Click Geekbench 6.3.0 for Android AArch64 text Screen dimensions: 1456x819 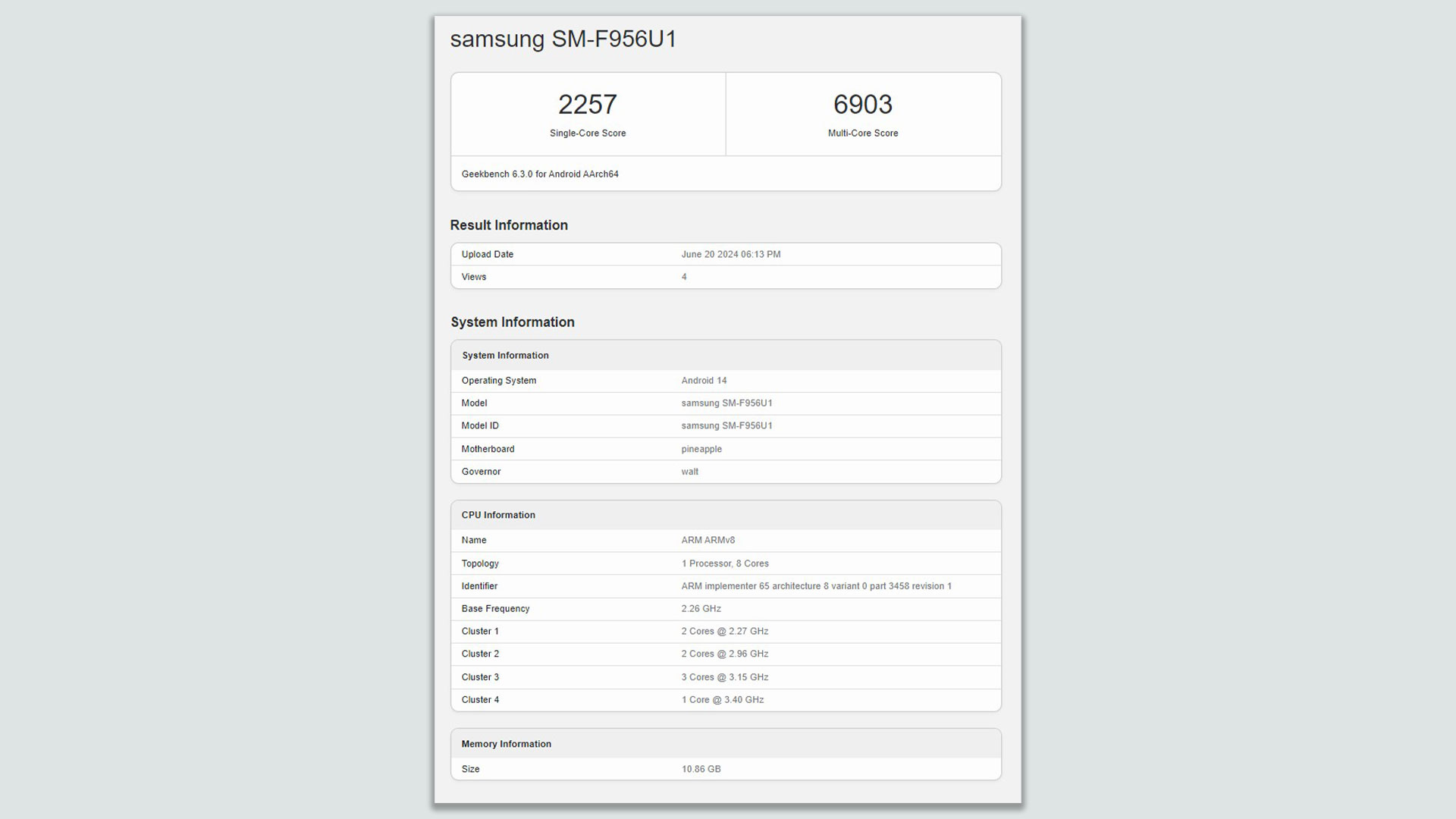point(540,174)
